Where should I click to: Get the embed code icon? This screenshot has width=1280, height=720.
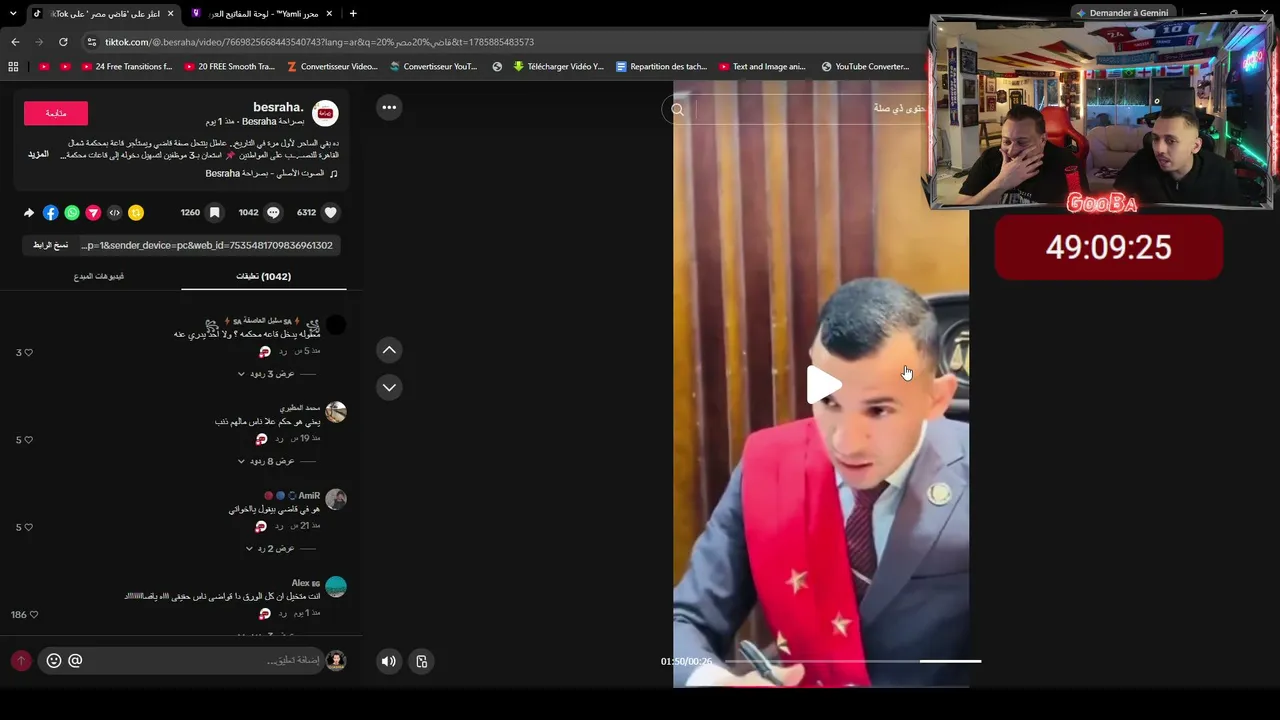coord(115,213)
